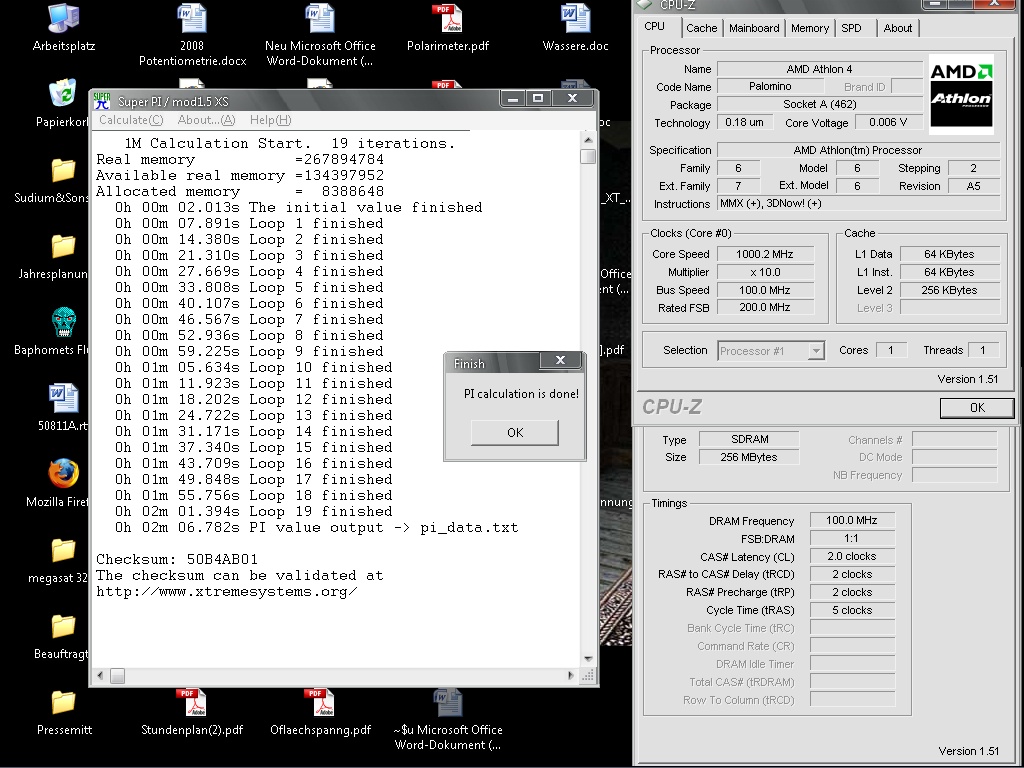Click the CPU-Z title bar icon

pos(645,4)
